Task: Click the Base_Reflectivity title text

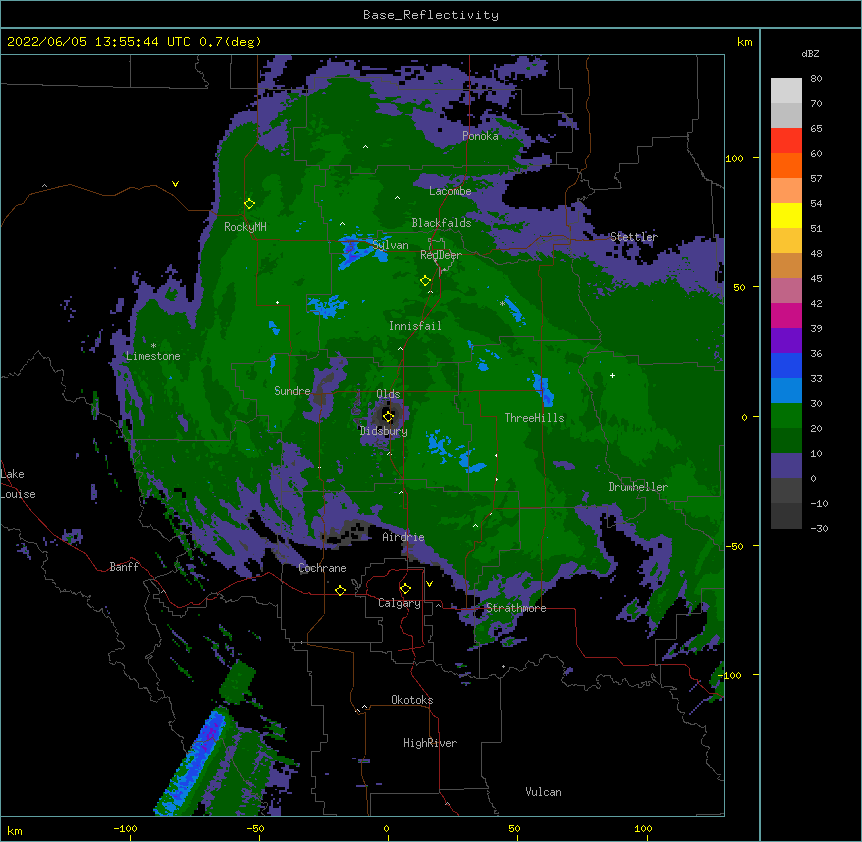Action: point(431,15)
